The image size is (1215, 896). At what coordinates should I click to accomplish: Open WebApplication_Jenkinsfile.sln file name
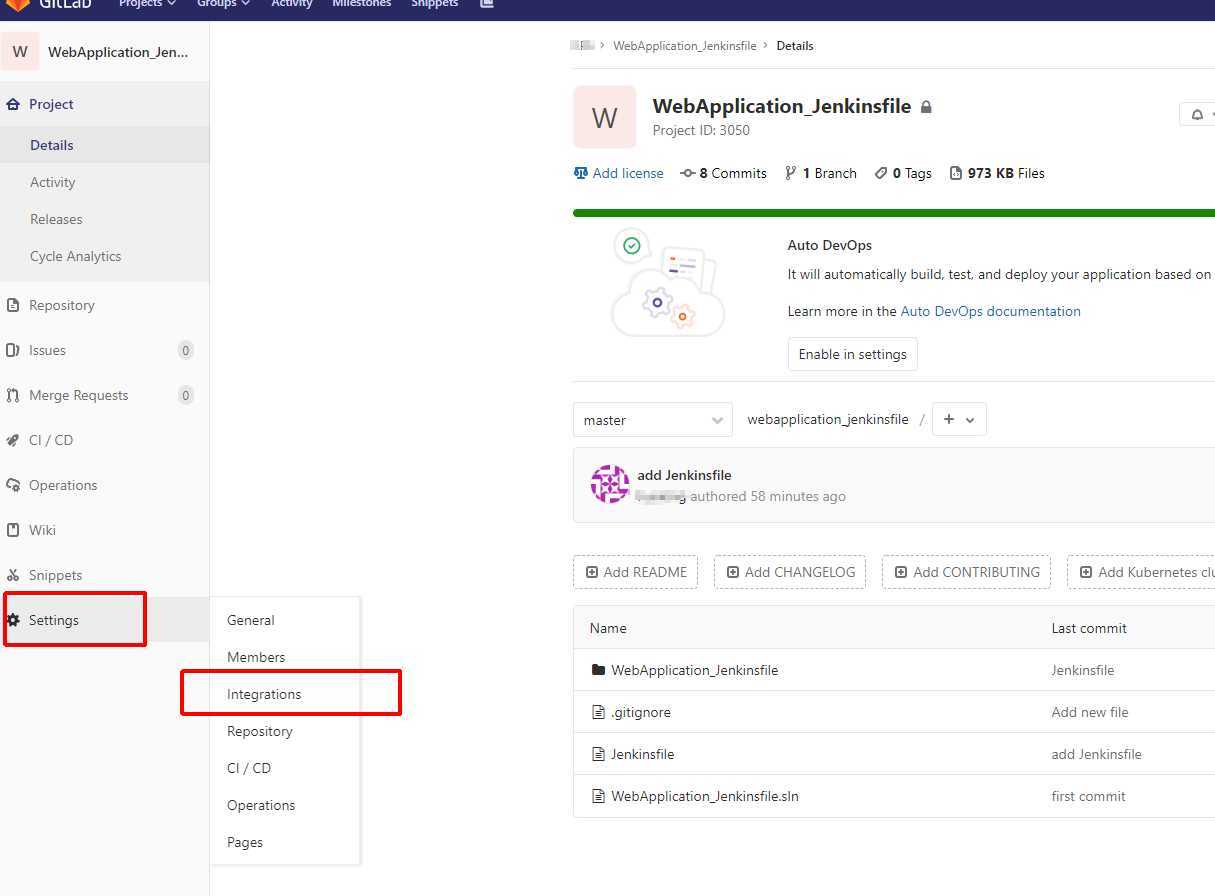(705, 796)
